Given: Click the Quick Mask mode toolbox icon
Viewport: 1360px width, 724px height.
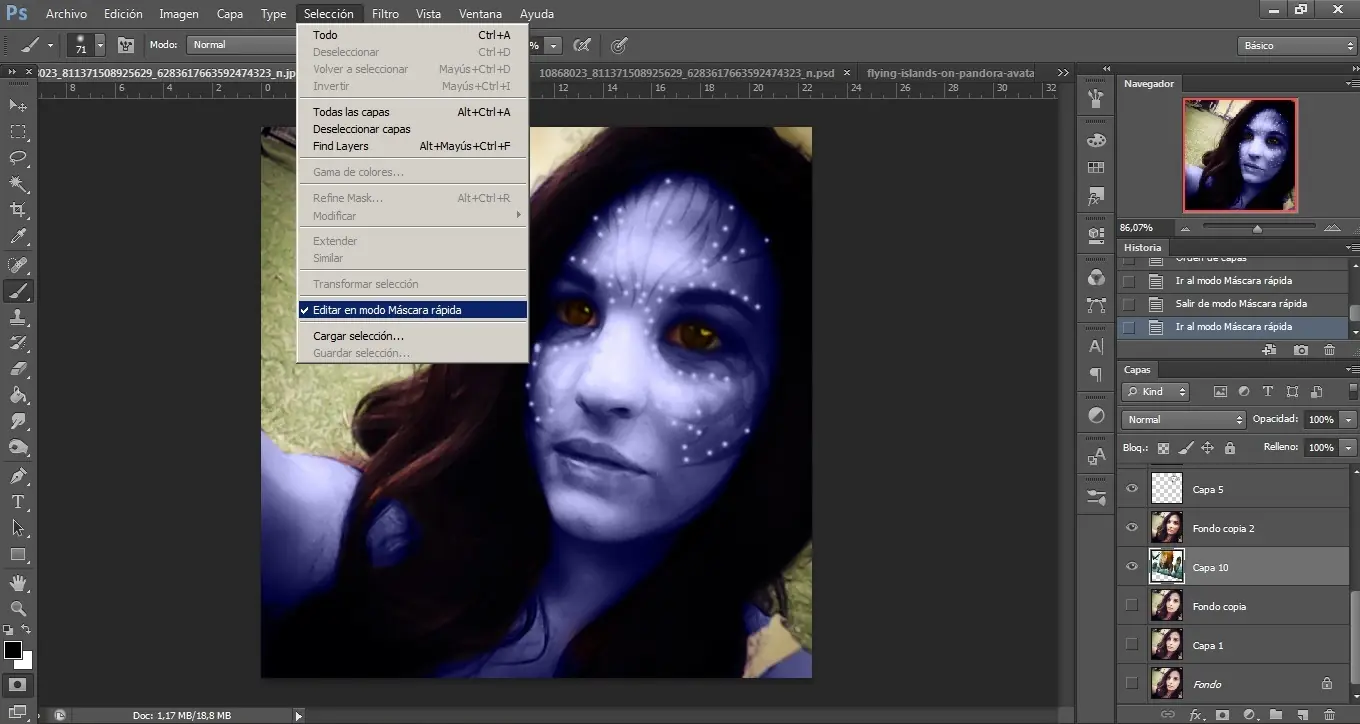Looking at the screenshot, I should point(18,686).
